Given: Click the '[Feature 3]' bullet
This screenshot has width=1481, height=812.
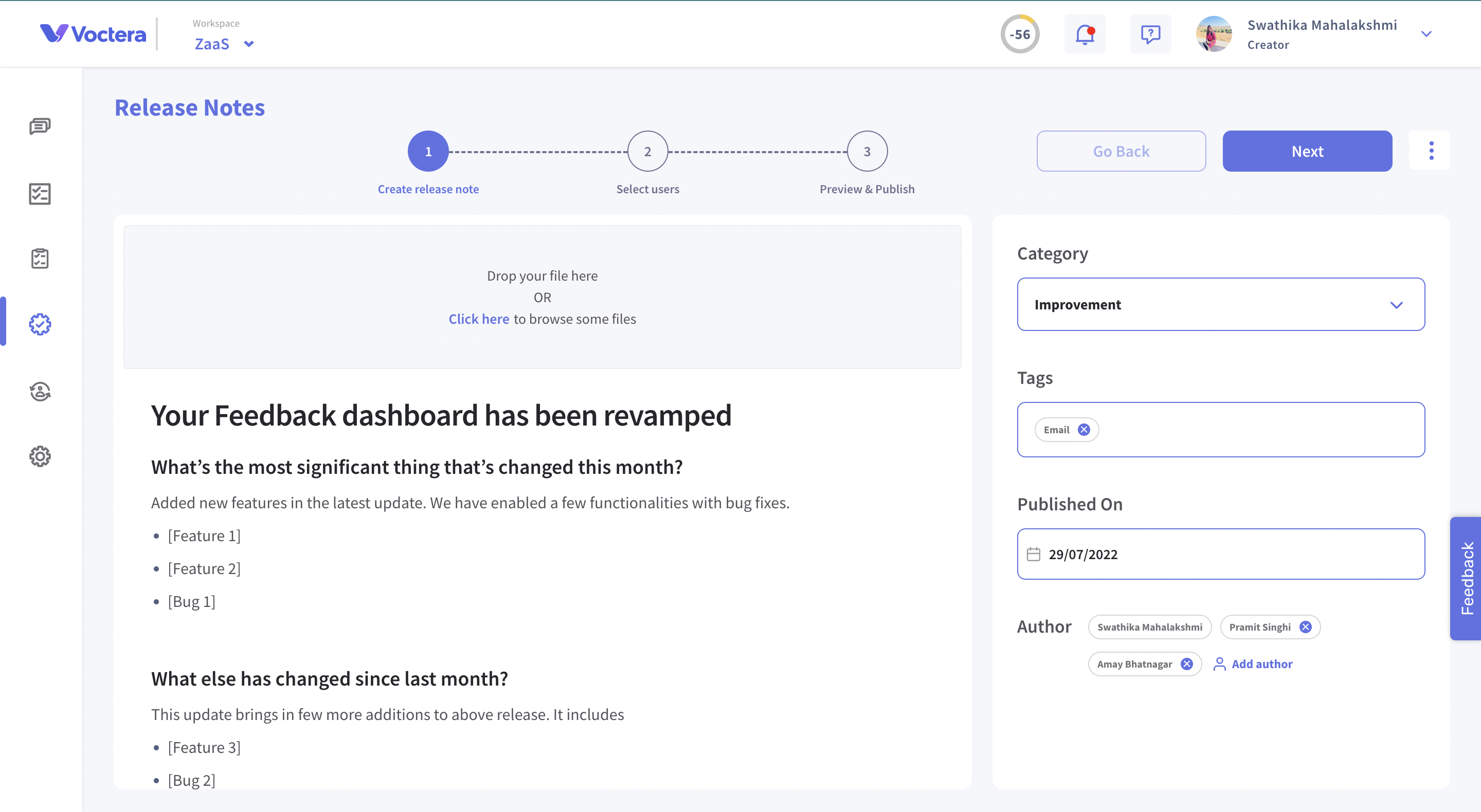Looking at the screenshot, I should pyautogui.click(x=204, y=748).
